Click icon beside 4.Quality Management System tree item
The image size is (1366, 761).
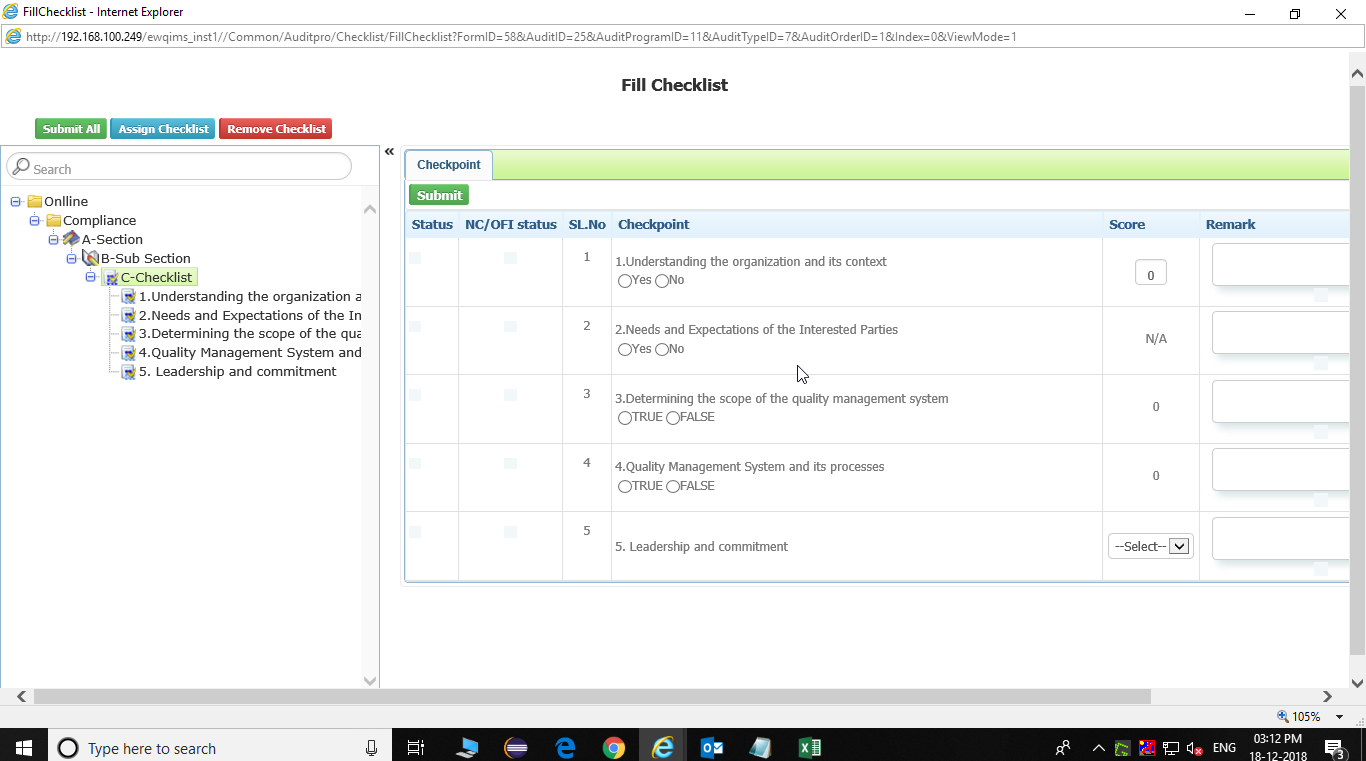tap(129, 353)
